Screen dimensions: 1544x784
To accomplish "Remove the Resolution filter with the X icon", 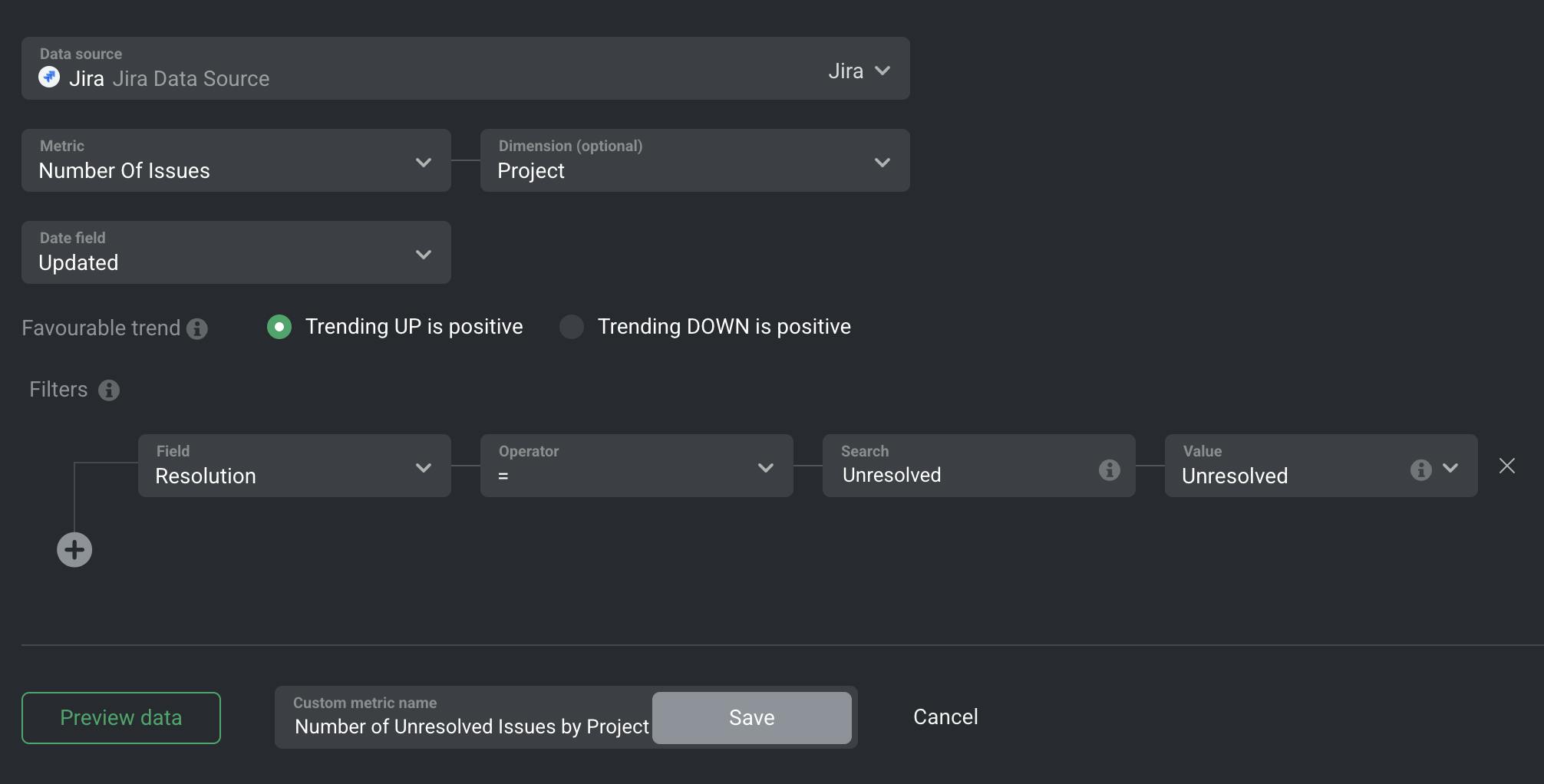I will (1506, 466).
